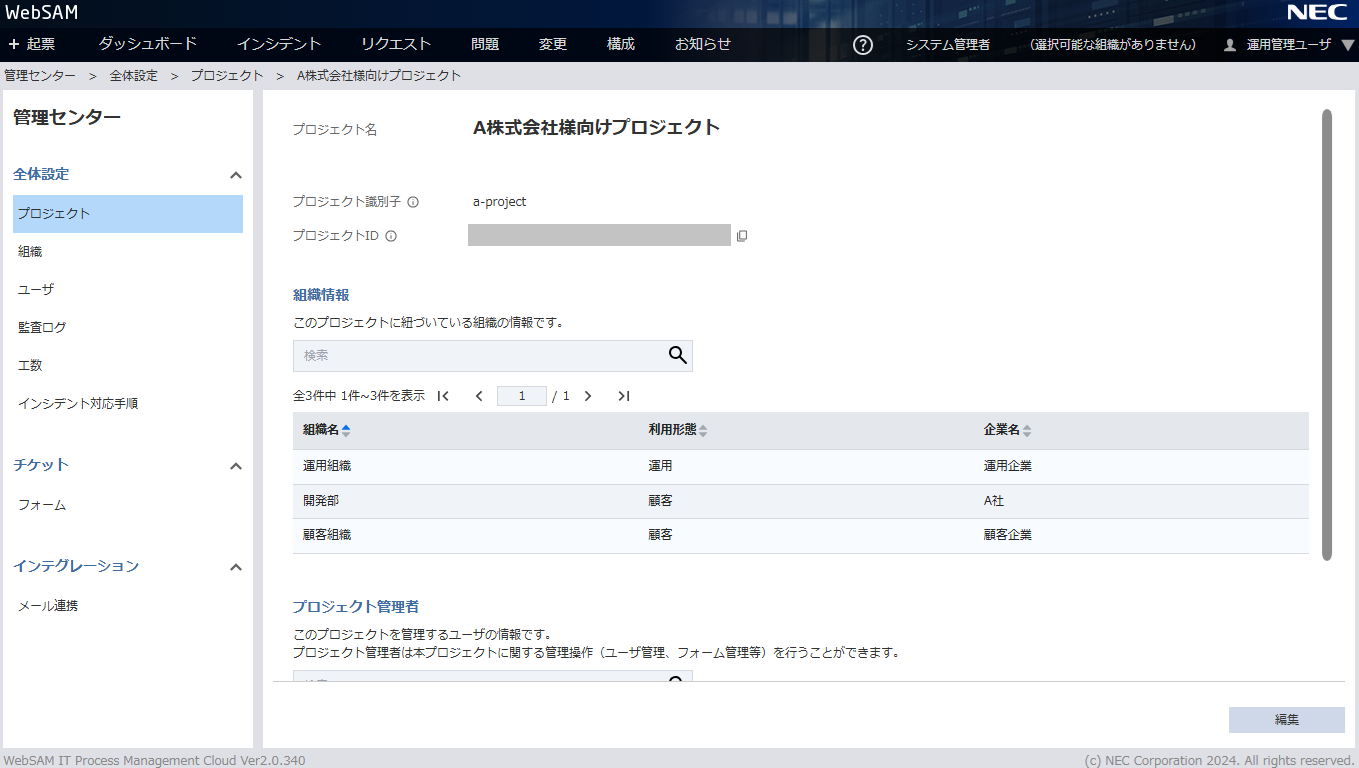Image resolution: width=1359 pixels, height=768 pixels.
Task: Go to the previous page arrow
Action: point(479,396)
